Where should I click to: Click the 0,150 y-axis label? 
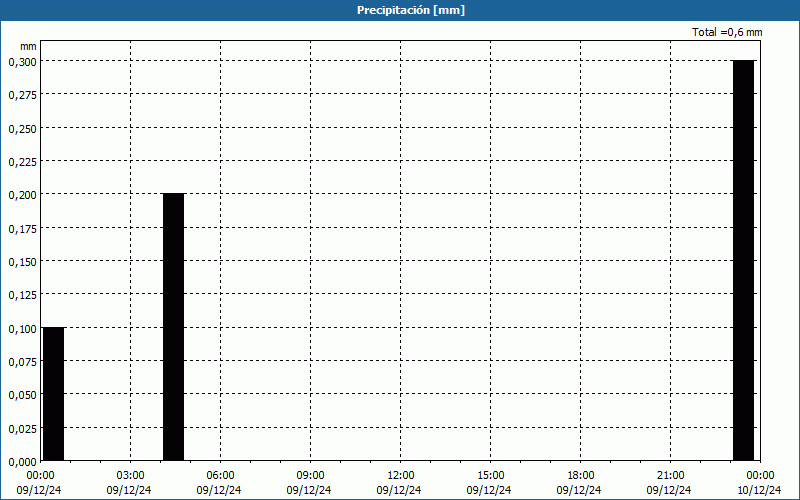[x=22, y=262]
